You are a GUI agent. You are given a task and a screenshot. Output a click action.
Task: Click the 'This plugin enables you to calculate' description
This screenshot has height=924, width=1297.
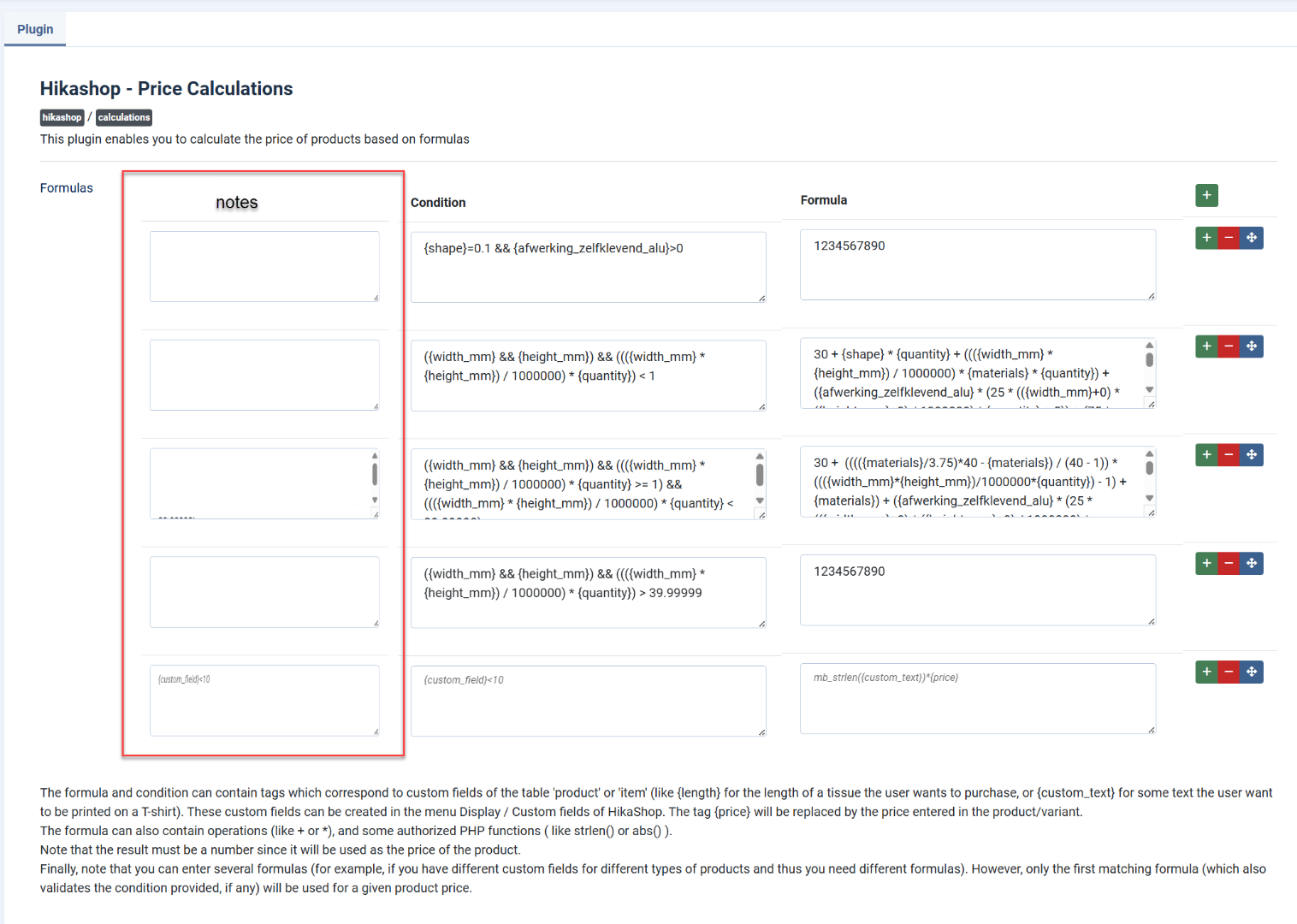click(x=255, y=139)
